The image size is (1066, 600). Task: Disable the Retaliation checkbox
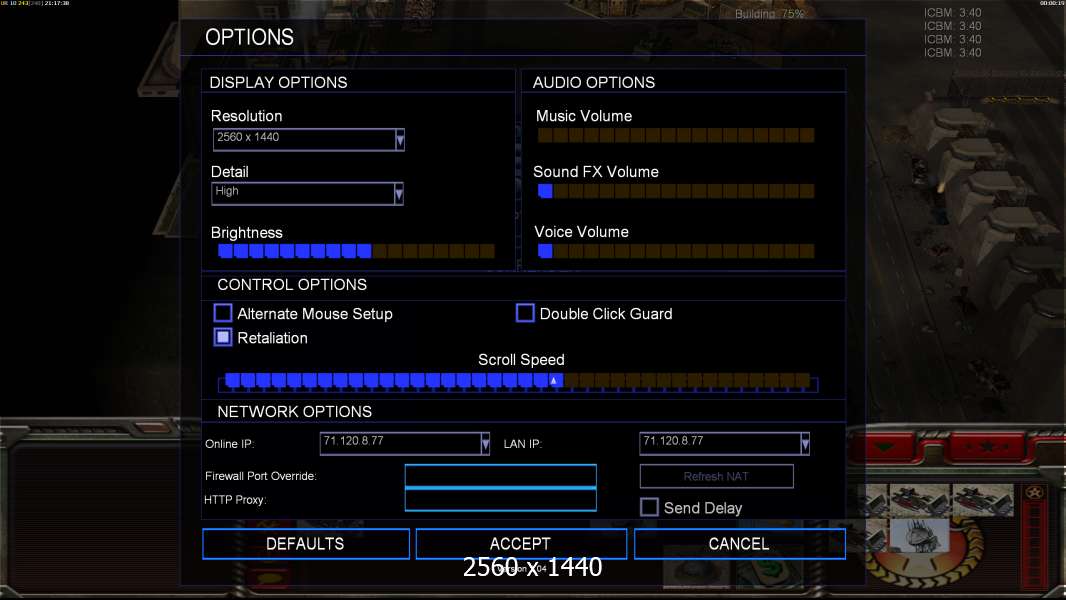pyautogui.click(x=222, y=337)
